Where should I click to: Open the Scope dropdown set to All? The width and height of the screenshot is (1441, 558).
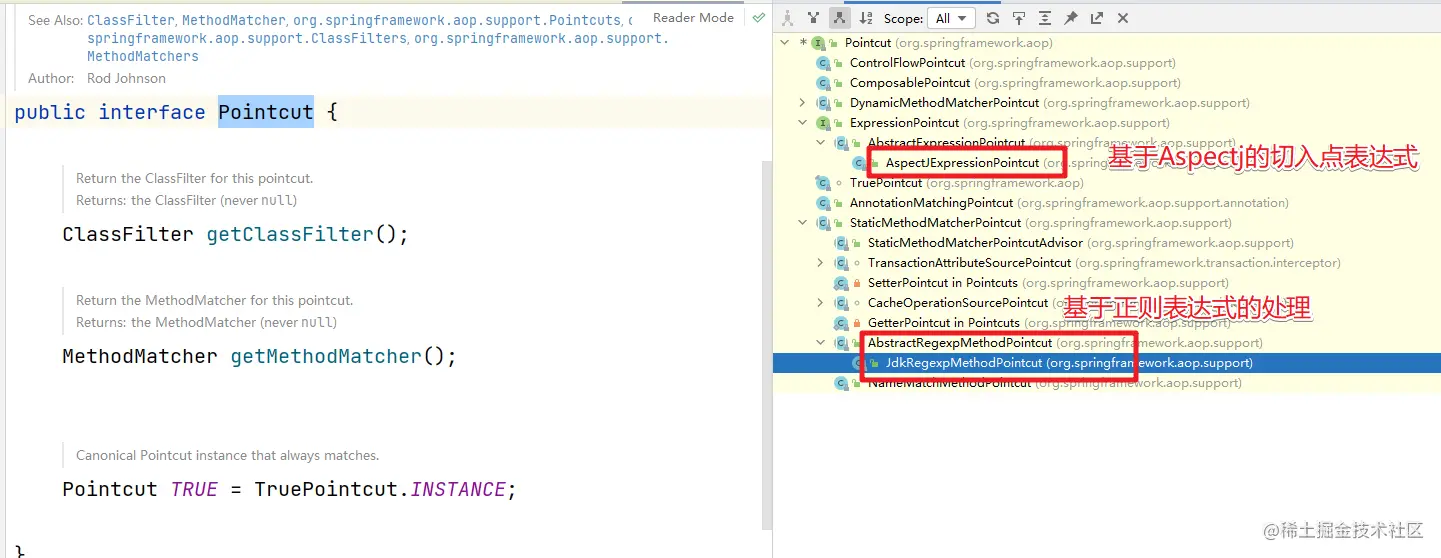[951, 18]
